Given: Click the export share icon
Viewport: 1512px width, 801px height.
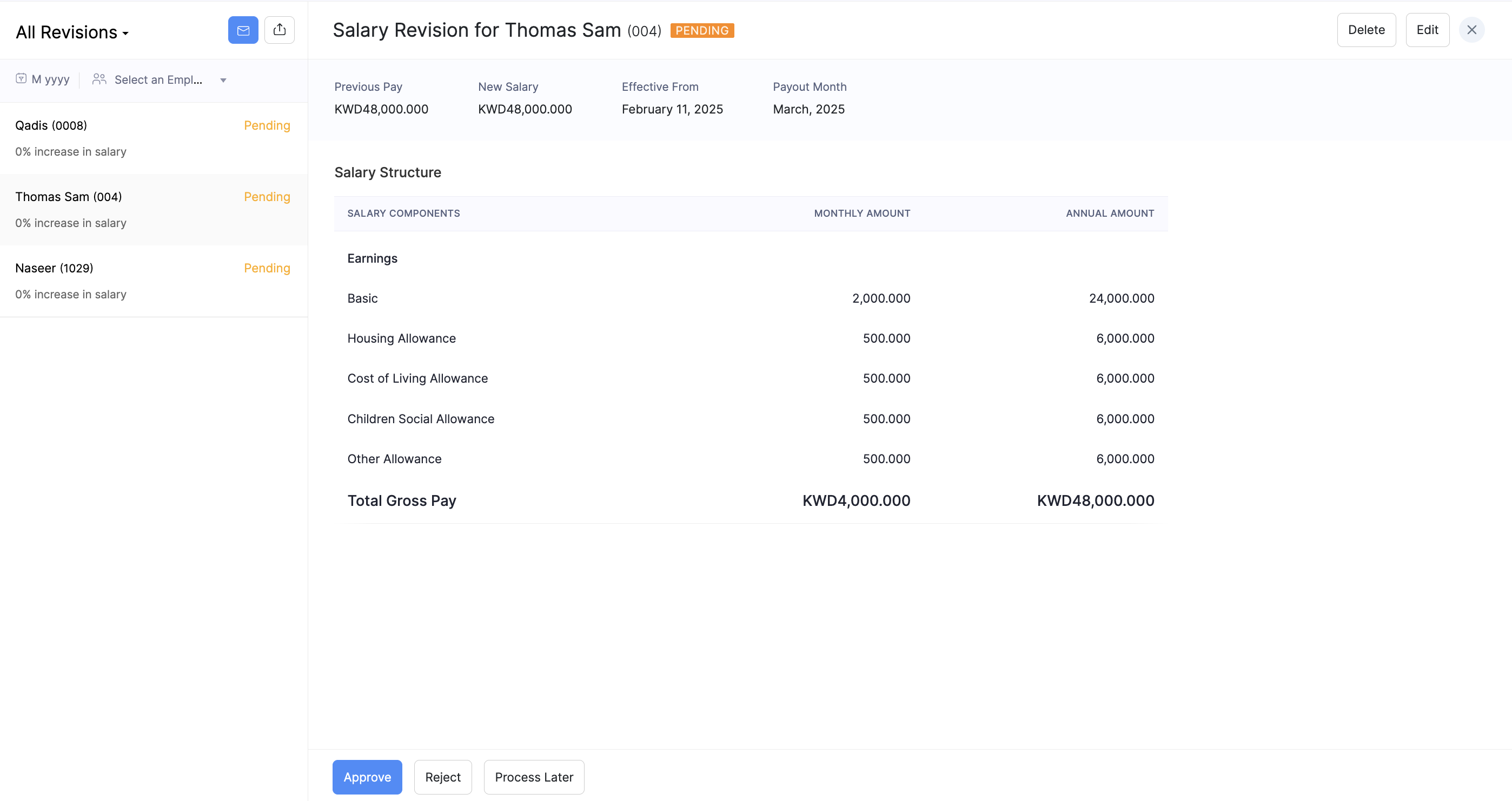Looking at the screenshot, I should click(280, 30).
